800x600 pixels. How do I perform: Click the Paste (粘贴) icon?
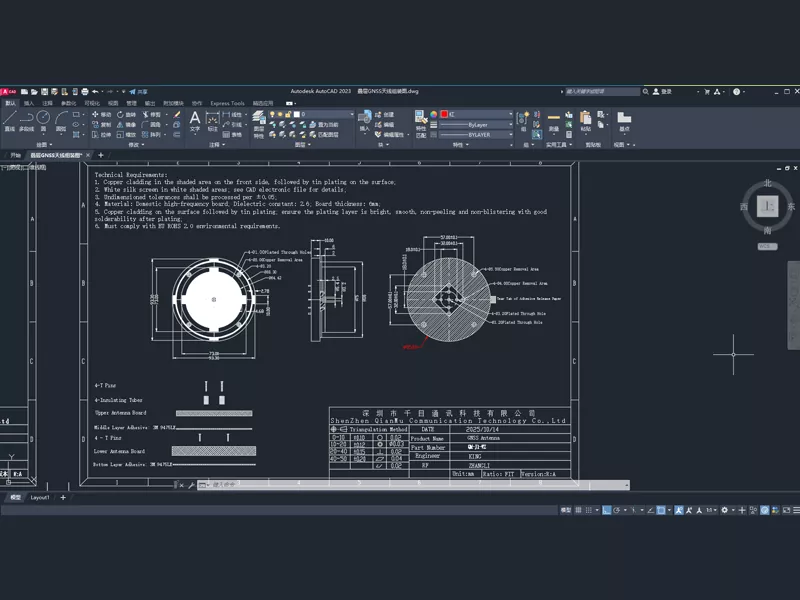point(585,121)
